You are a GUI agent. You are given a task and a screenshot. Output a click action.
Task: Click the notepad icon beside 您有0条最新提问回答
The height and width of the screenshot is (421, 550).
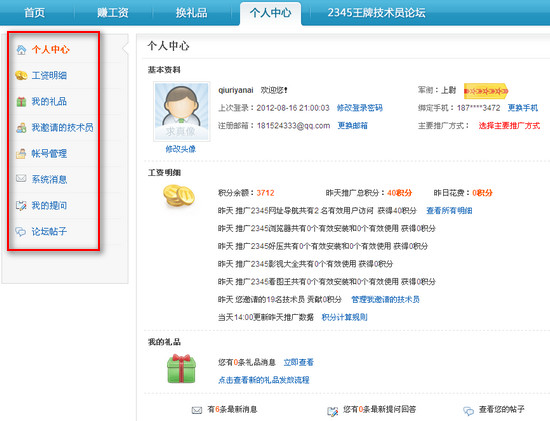click(333, 411)
